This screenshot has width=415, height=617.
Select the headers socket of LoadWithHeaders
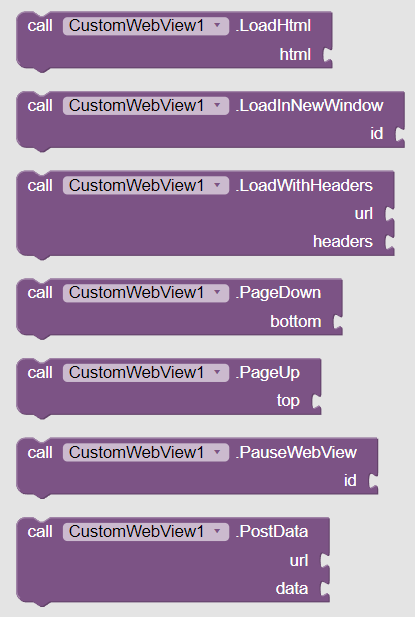pos(389,242)
